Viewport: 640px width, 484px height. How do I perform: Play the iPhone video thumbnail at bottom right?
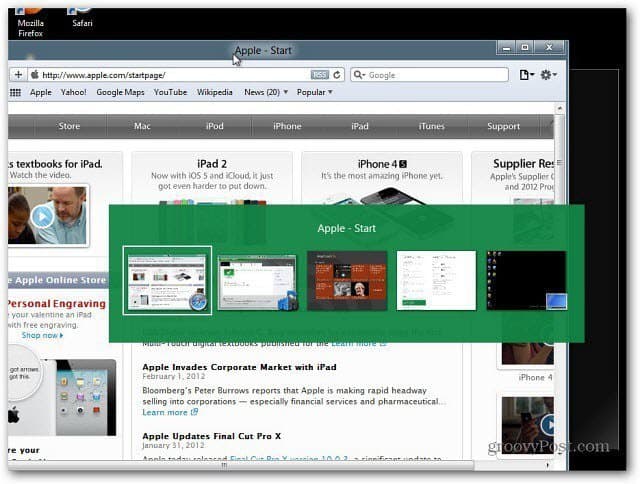(548, 425)
